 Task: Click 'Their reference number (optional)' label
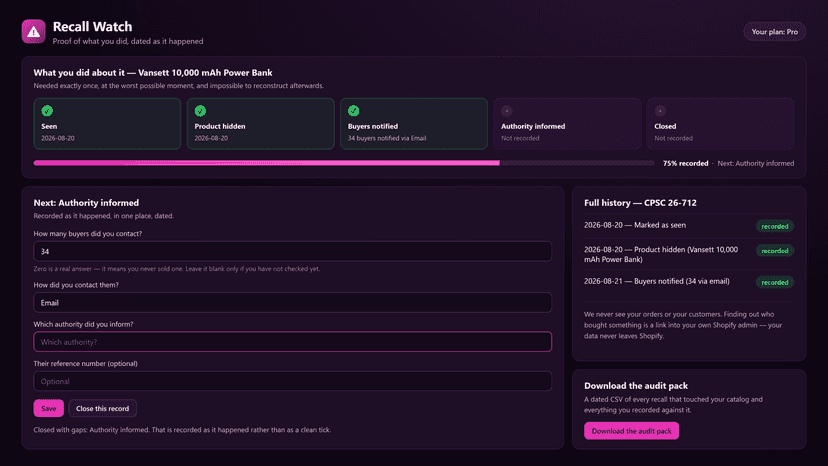coord(86,364)
